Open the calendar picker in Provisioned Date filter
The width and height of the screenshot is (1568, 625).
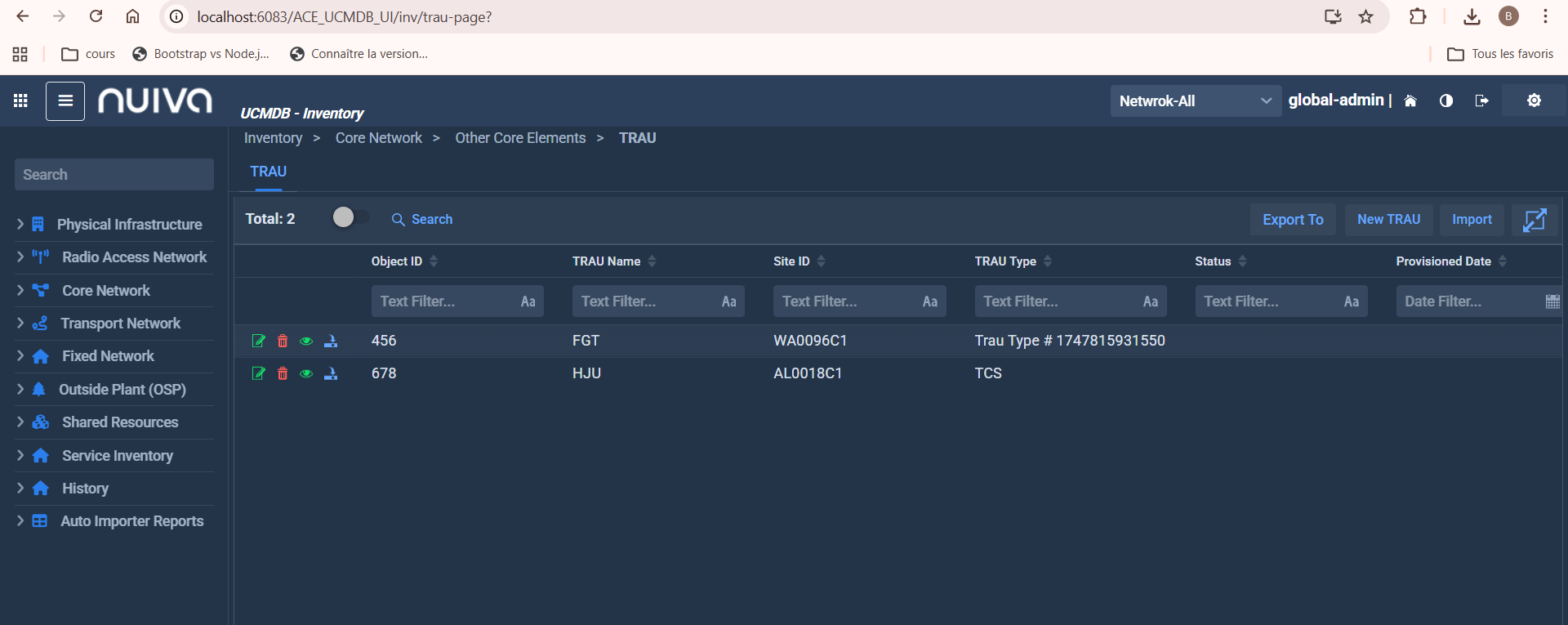[x=1552, y=301]
